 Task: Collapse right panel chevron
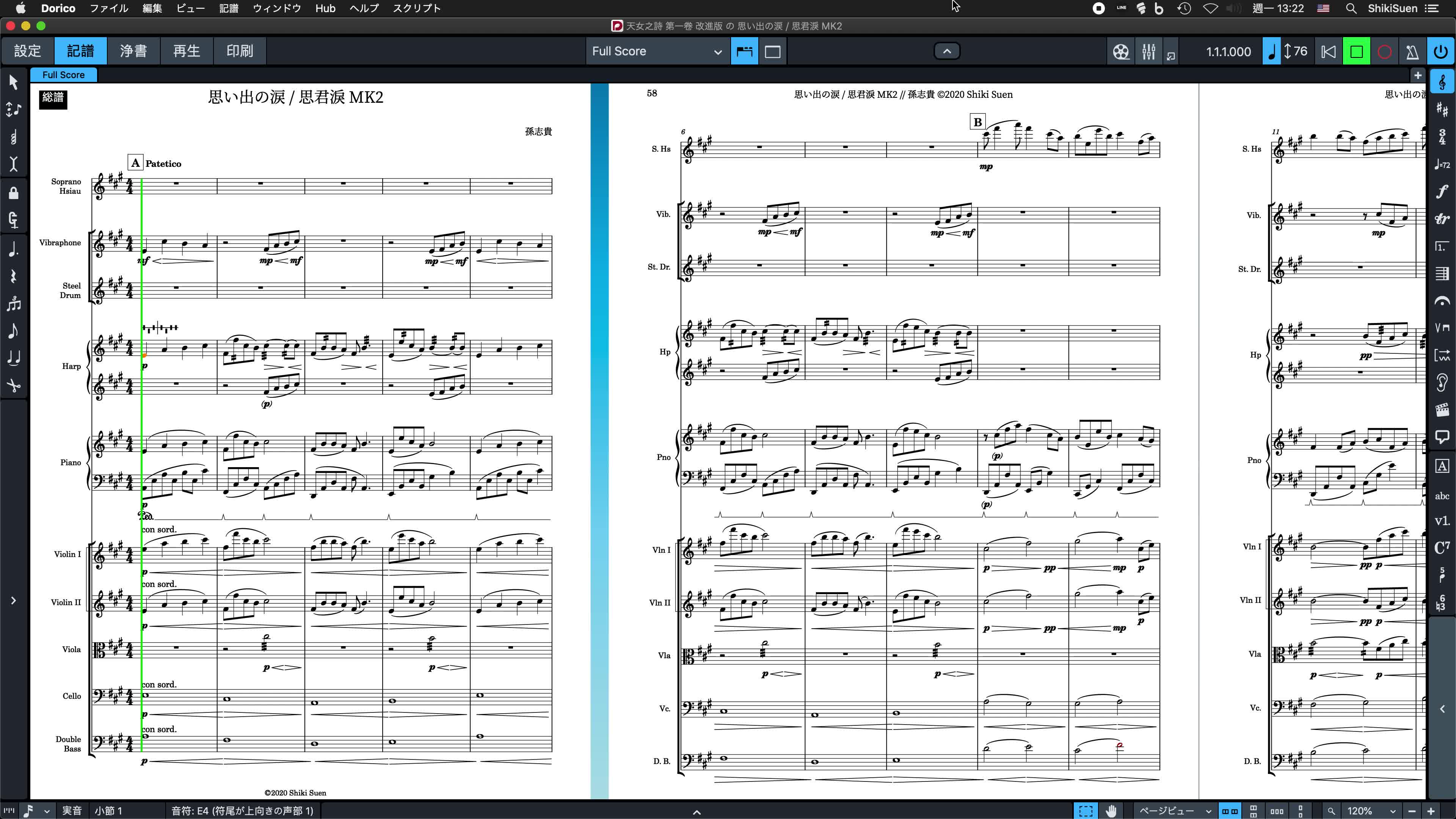coord(1442,709)
